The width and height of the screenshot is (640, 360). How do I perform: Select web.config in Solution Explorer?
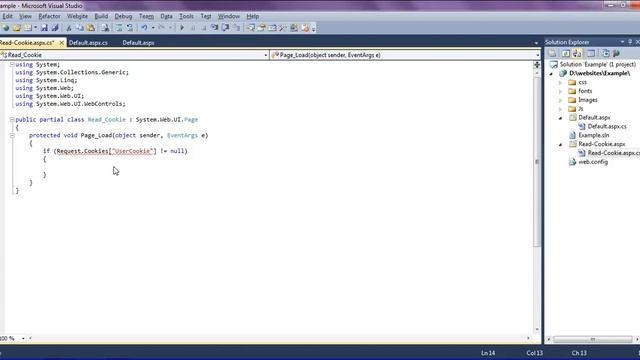tap(593, 162)
